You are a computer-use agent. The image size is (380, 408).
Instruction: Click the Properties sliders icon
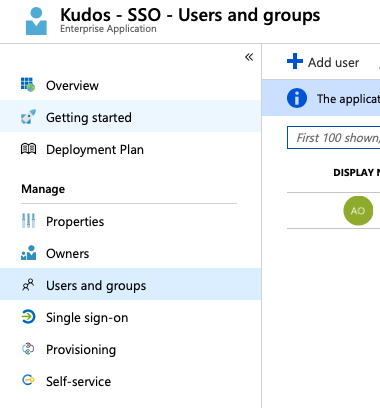click(28, 221)
